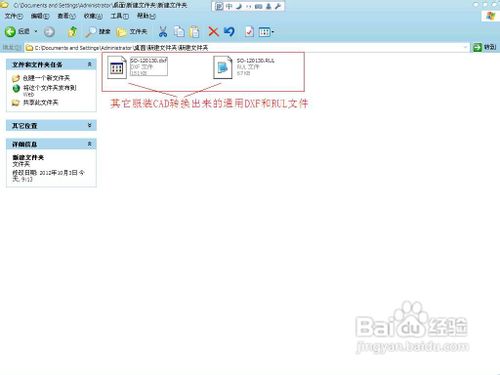Go up one folder level
Screen dimensions: 500x375
[x=72, y=32]
